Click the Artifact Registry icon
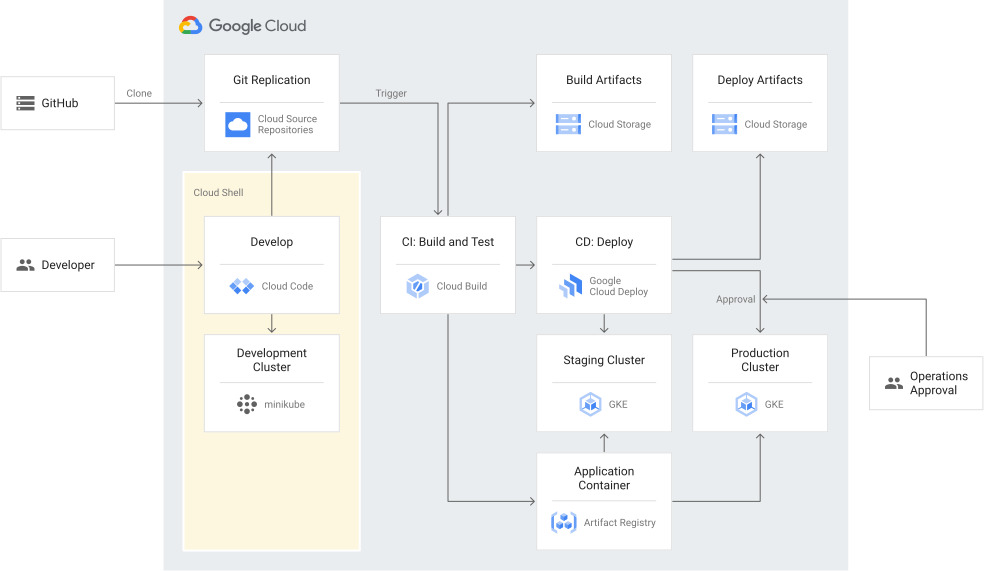Viewport: 984px width, 571px height. point(564,522)
